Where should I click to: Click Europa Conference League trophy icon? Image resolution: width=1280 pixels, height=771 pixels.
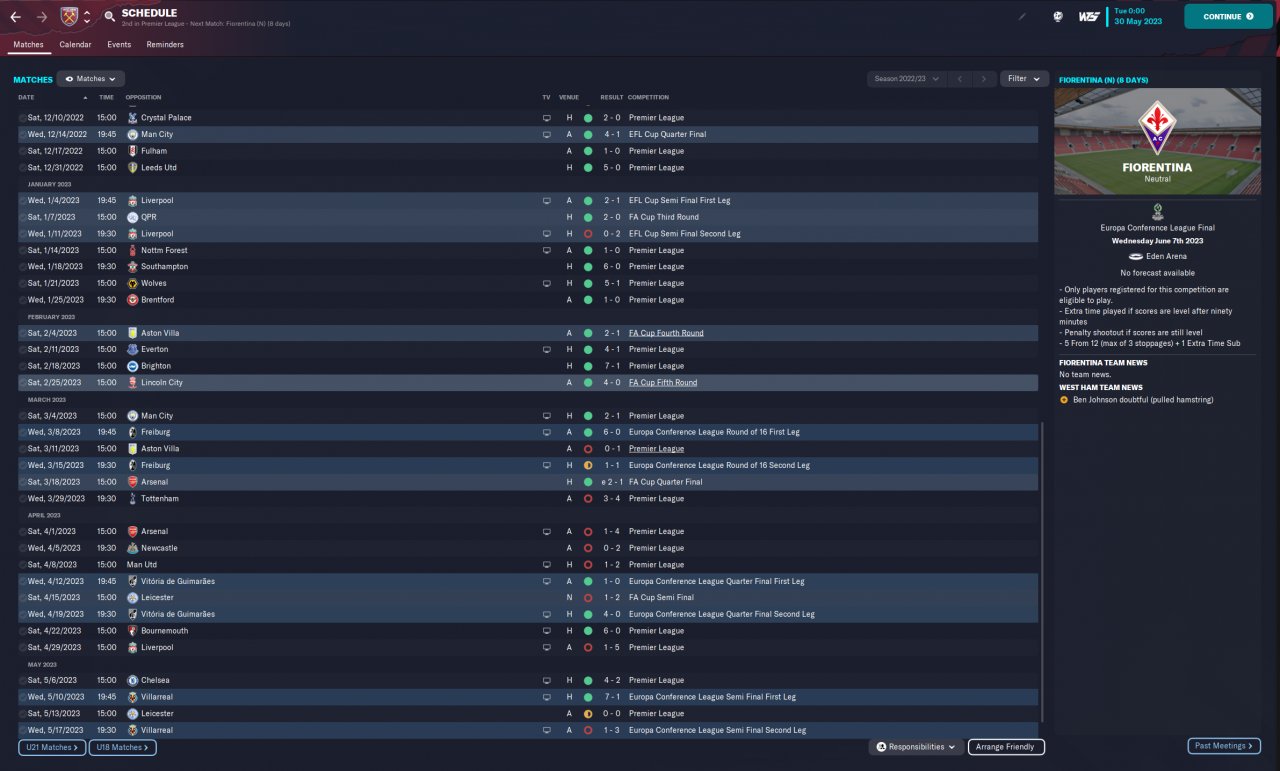point(1157,212)
